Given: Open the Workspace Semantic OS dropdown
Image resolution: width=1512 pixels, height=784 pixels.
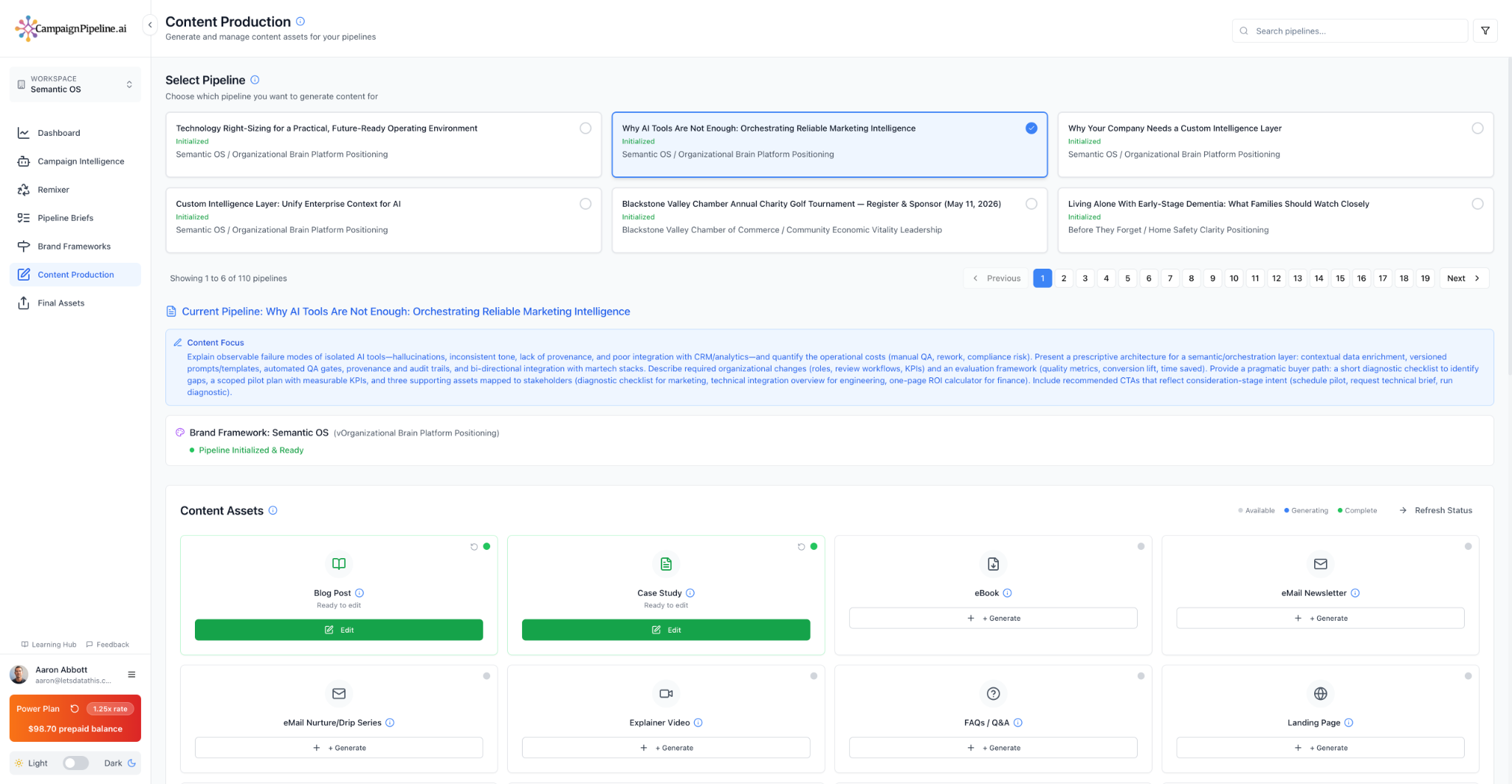Looking at the screenshot, I should [75, 84].
